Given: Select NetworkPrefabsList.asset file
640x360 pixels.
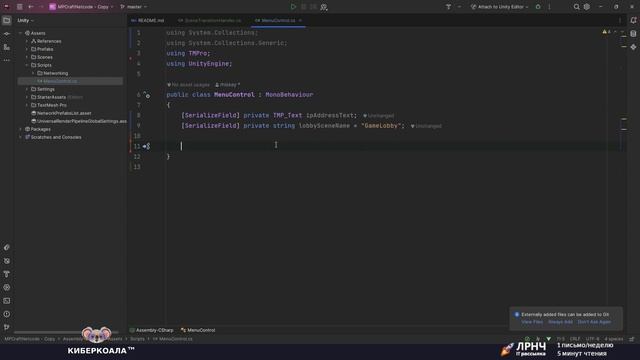Looking at the screenshot, I should tap(61, 113).
